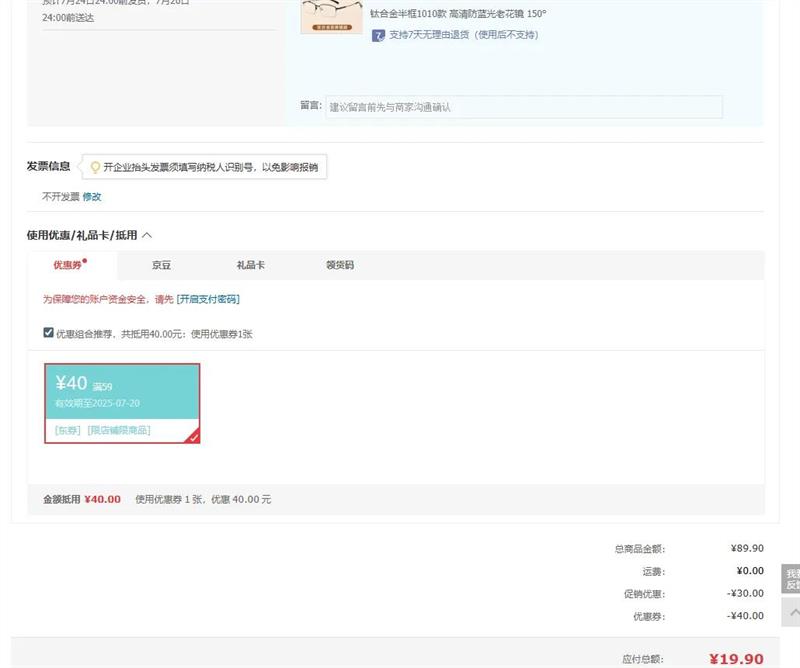Viewport: 800px width, 668px height.
Task: Click the 限店铺限商品 label on coupon
Action: pyautogui.click(x=119, y=430)
